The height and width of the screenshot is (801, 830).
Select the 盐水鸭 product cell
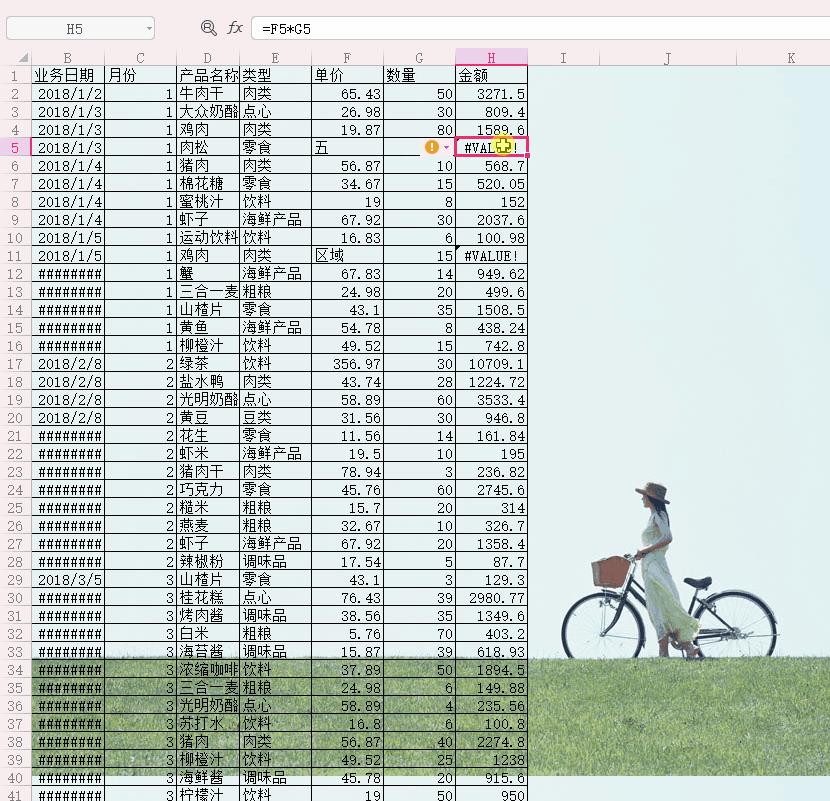pos(208,382)
